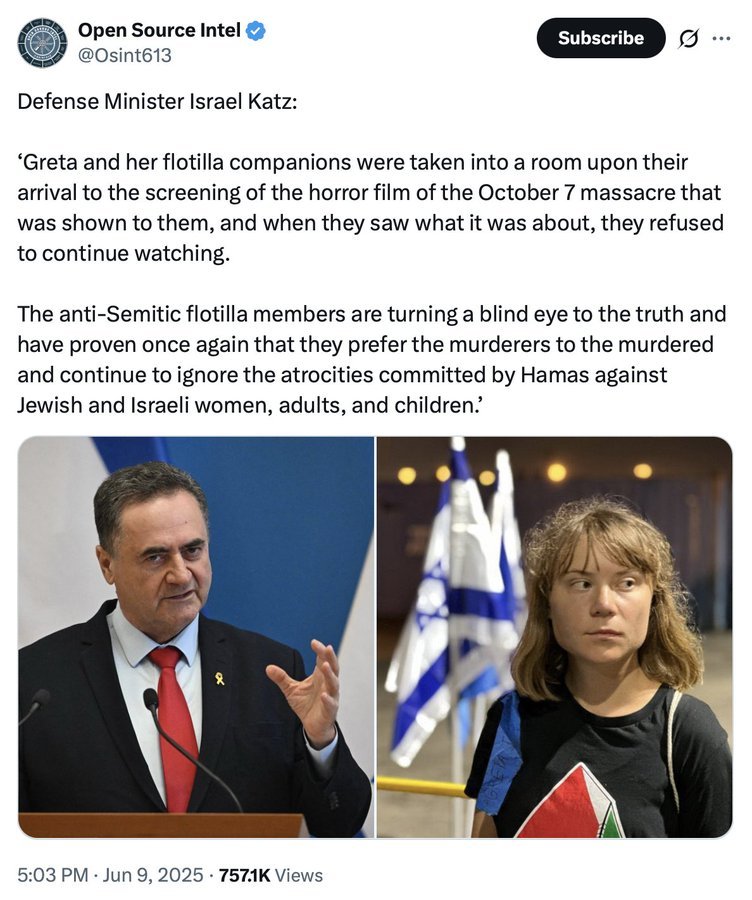
Task: Click the yellow ribbon pin on the lapel
Action: 220,678
